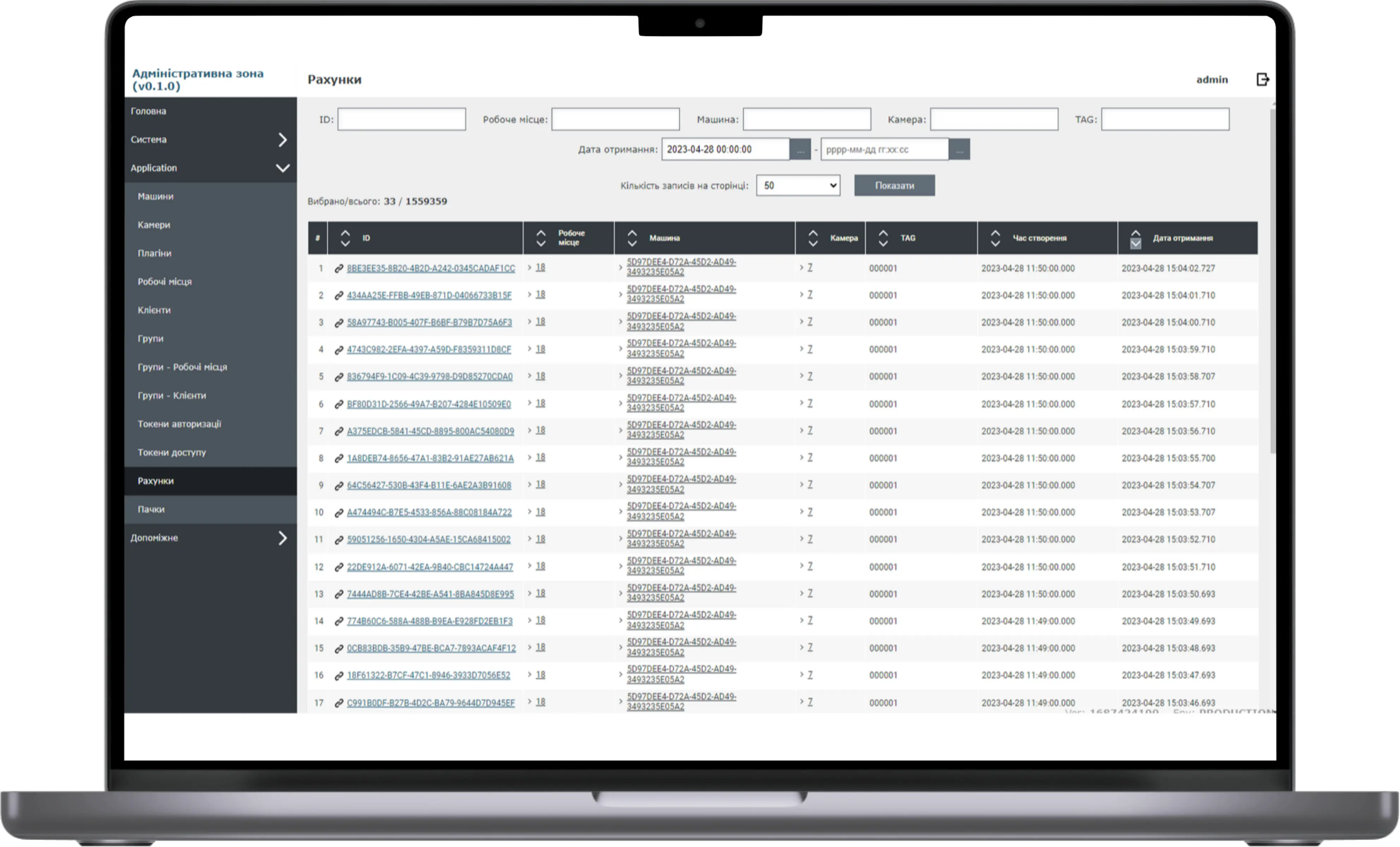Click the link icon in row 1
Screen dimensions: 1400x847
339,268
